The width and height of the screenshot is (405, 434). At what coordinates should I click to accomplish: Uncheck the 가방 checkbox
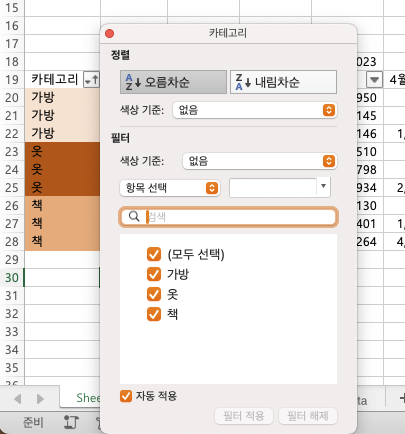[154, 274]
